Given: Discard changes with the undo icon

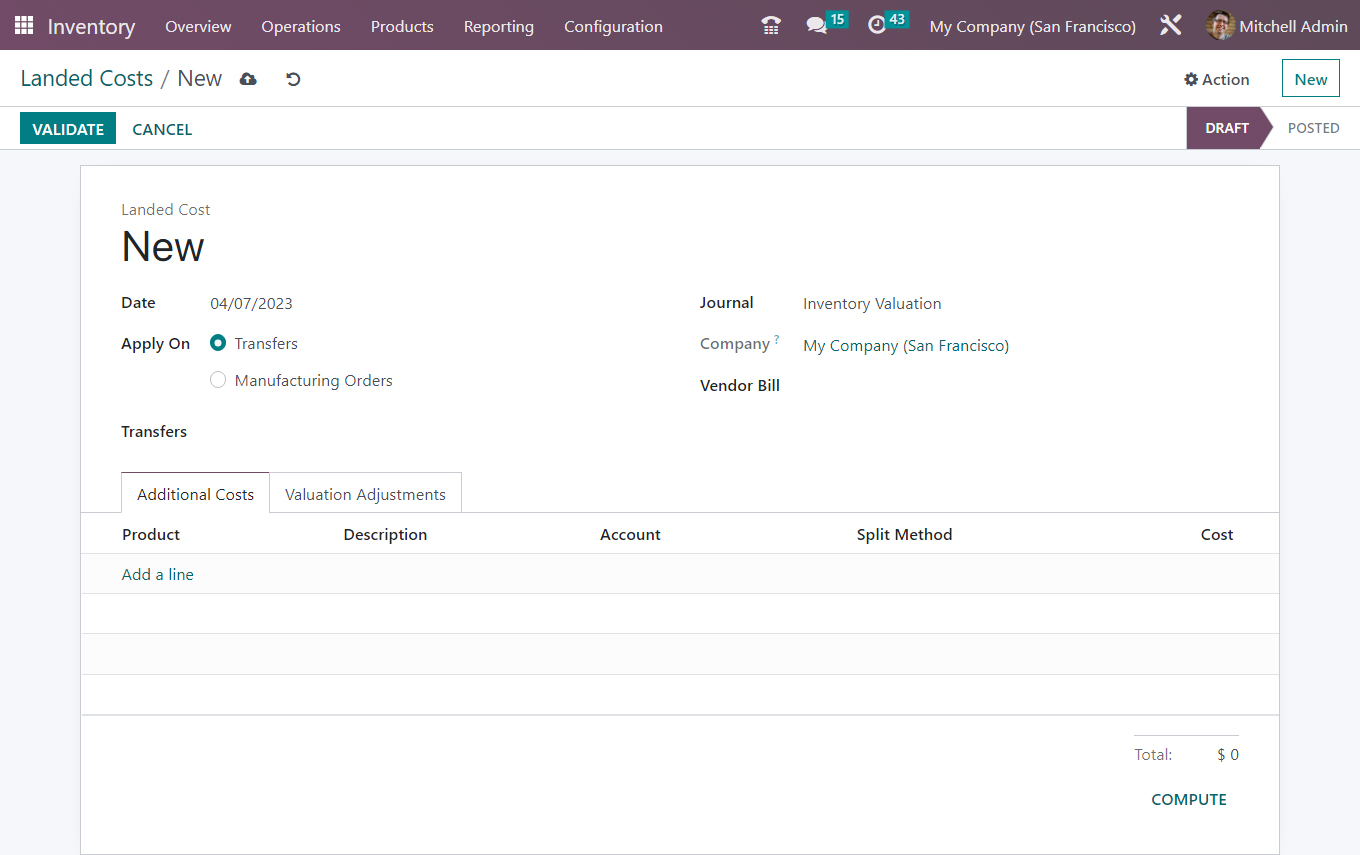Looking at the screenshot, I should tap(292, 78).
